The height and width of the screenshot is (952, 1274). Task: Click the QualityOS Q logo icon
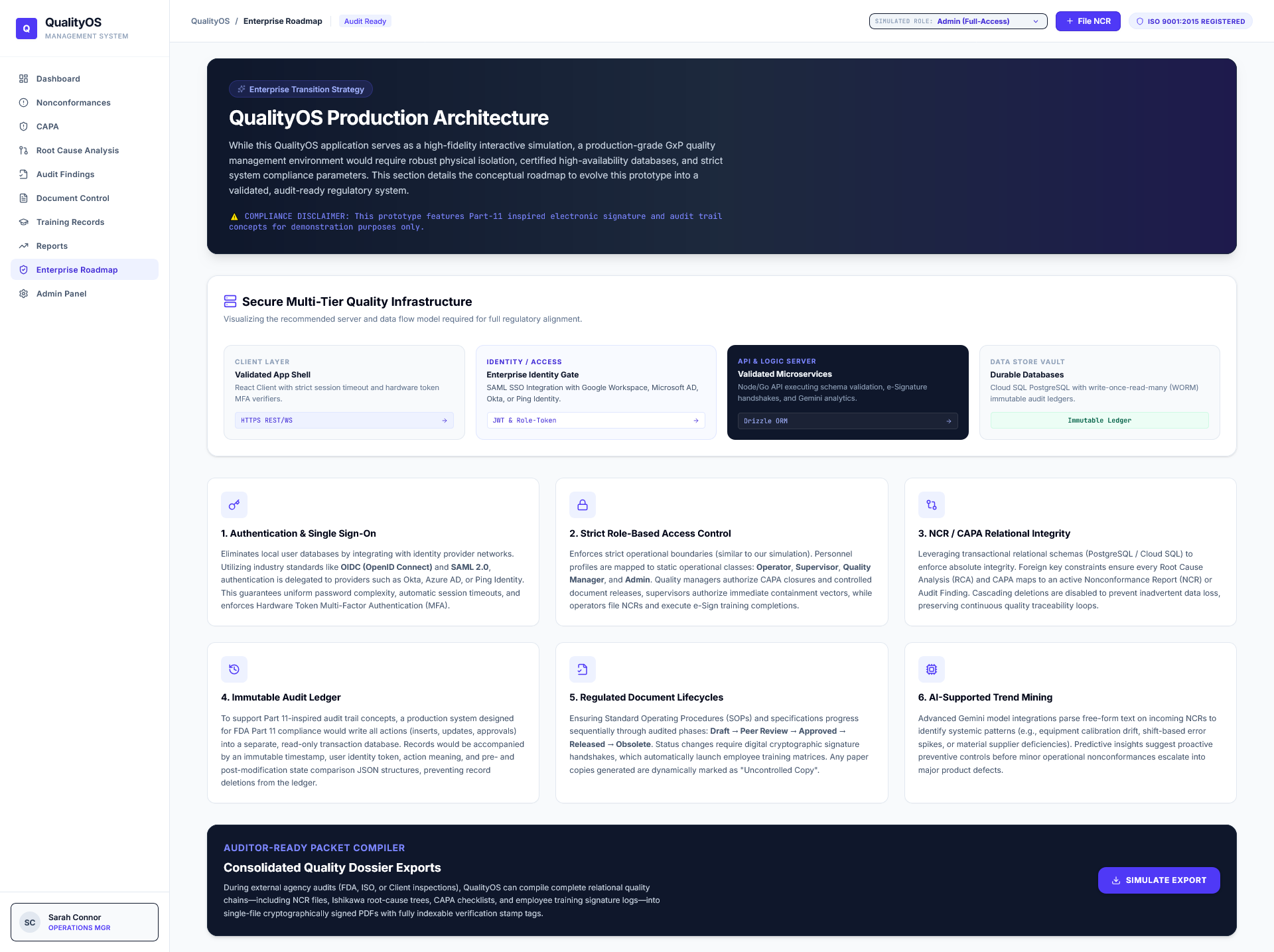[27, 29]
